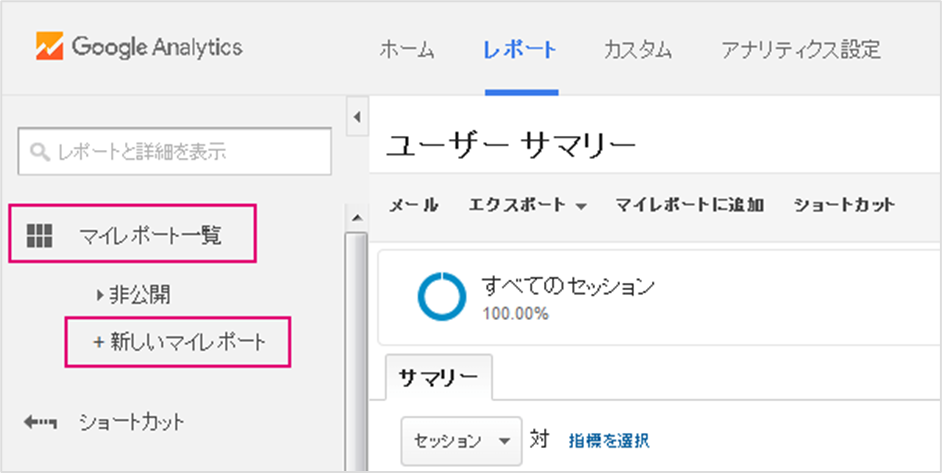Open the カスタム tab
The width and height of the screenshot is (942, 473).
[x=637, y=49]
